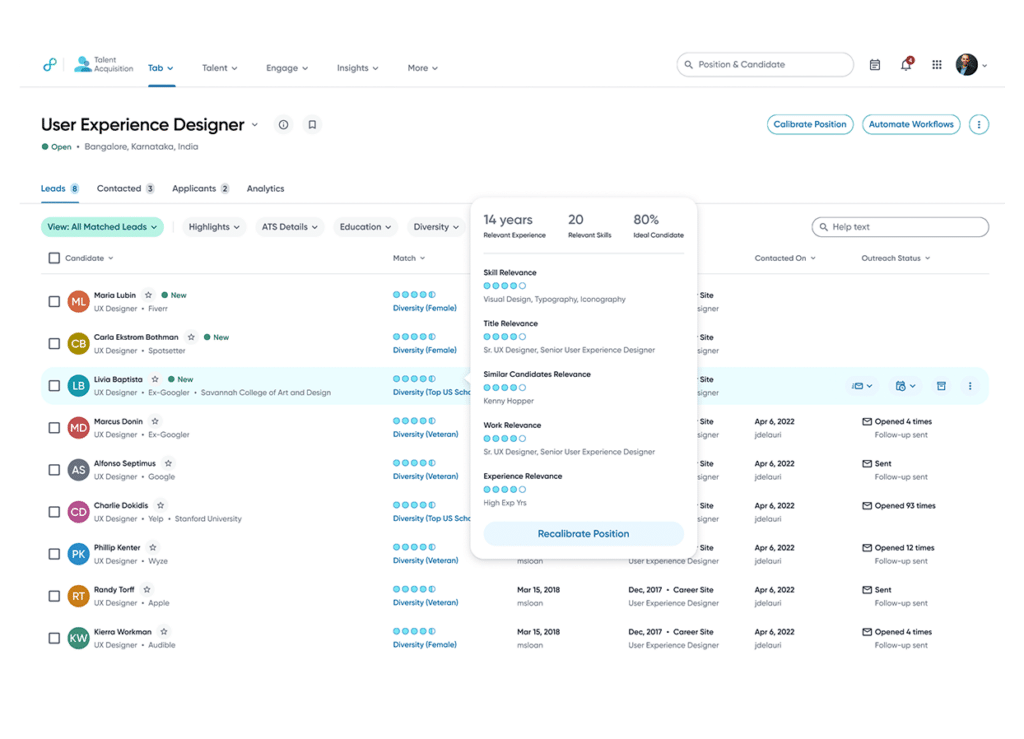Viewport: 1024px width, 739px height.
Task: Tick the checkbox for Randy Torff
Action: [x=54, y=595]
